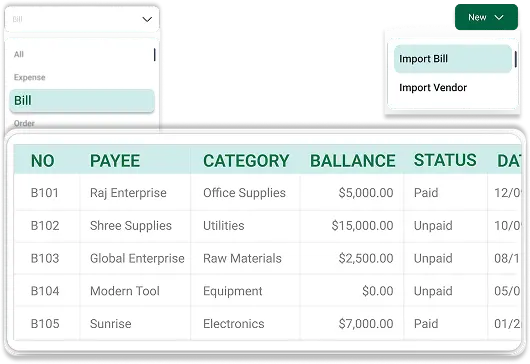This screenshot has height=364, width=530.
Task: Select payee Modern Tool
Action: [125, 291]
